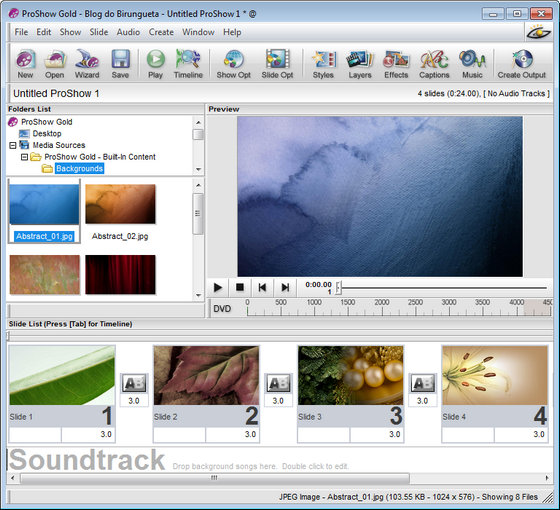The width and height of the screenshot is (560, 510).
Task: Open the Help menu
Action: tap(232, 32)
